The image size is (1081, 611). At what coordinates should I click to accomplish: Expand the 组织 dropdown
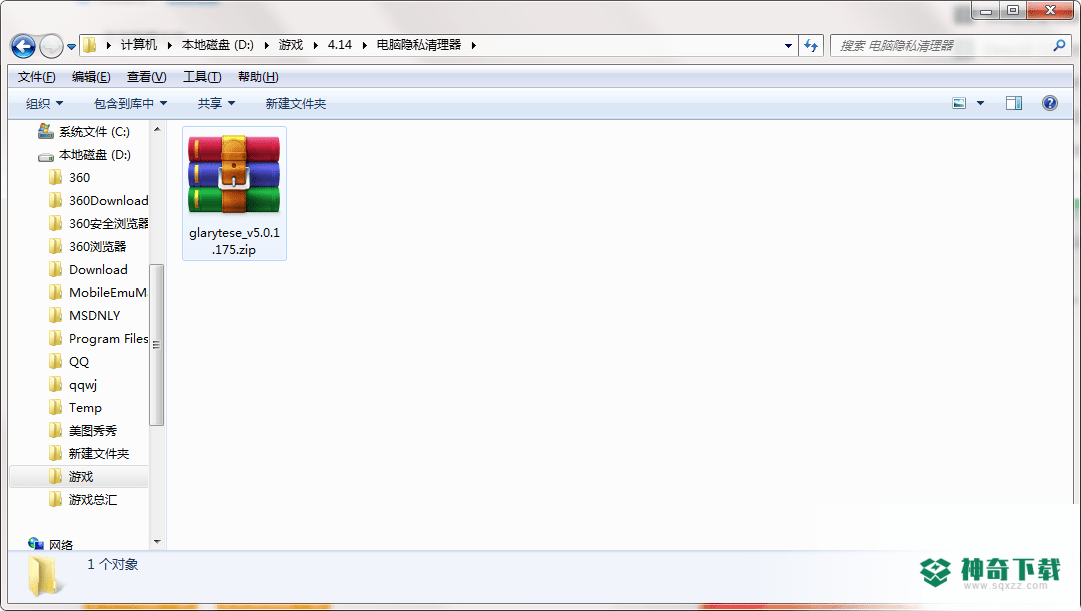point(44,103)
